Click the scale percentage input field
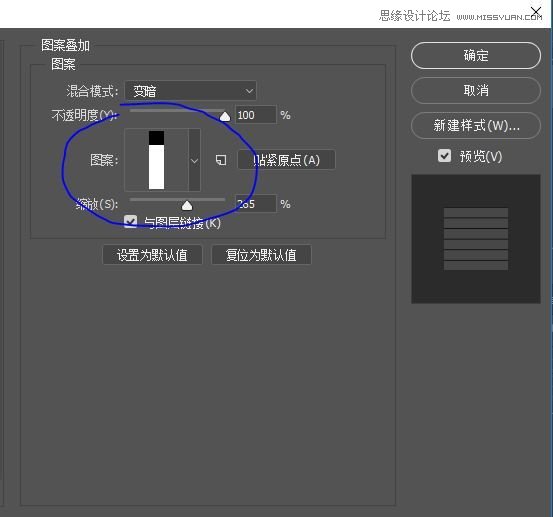Screen dimensions: 553x517 [x=256, y=203]
